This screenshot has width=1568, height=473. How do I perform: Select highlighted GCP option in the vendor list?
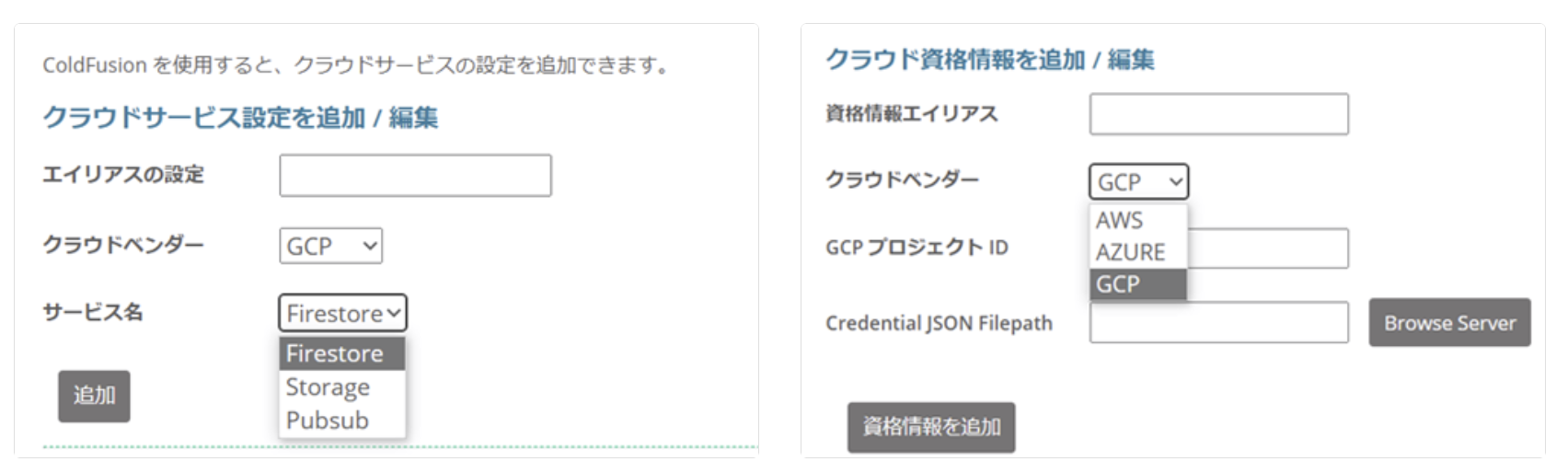pyautogui.click(x=1137, y=284)
